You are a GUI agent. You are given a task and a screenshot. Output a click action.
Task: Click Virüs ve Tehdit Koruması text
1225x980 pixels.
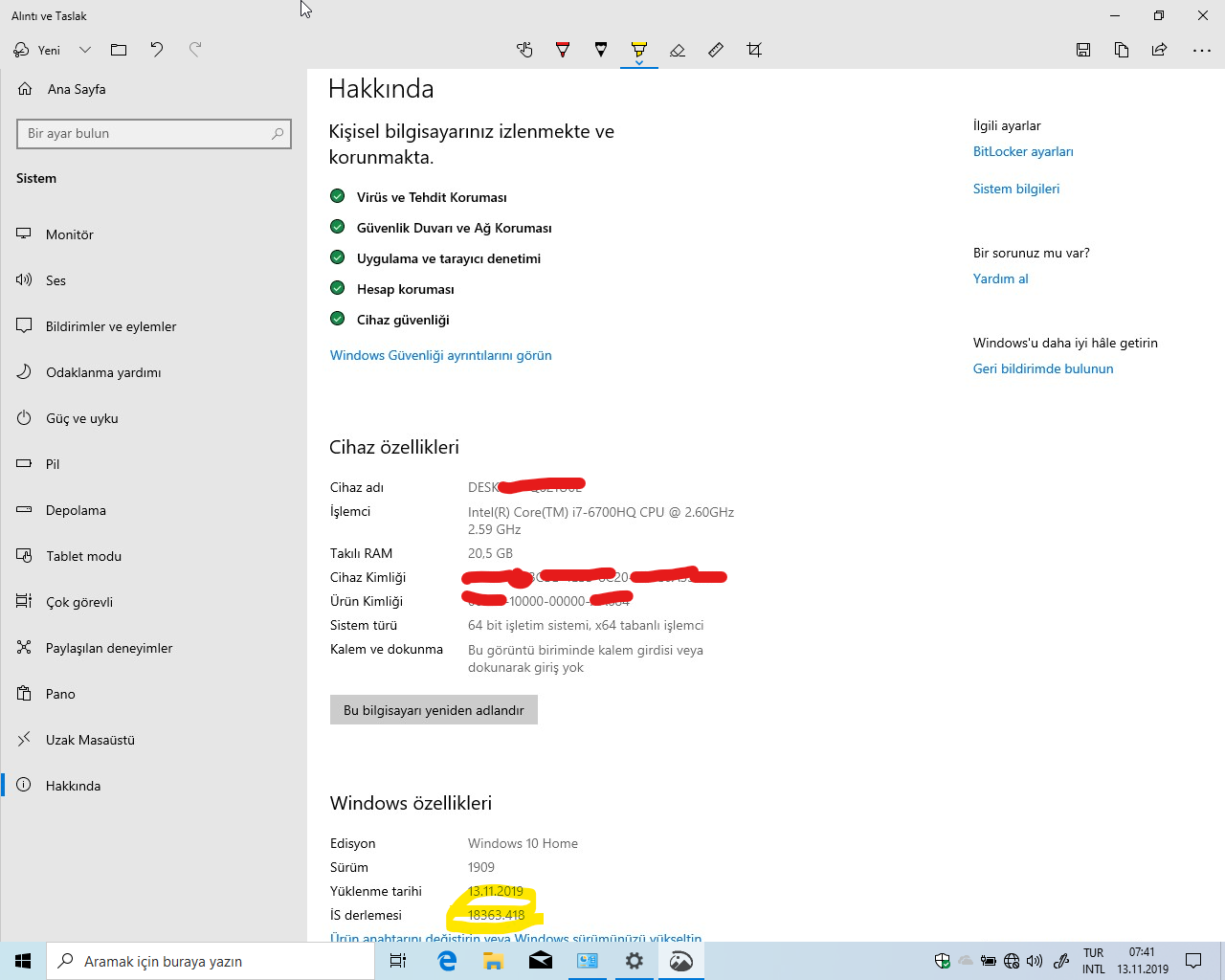coord(432,197)
